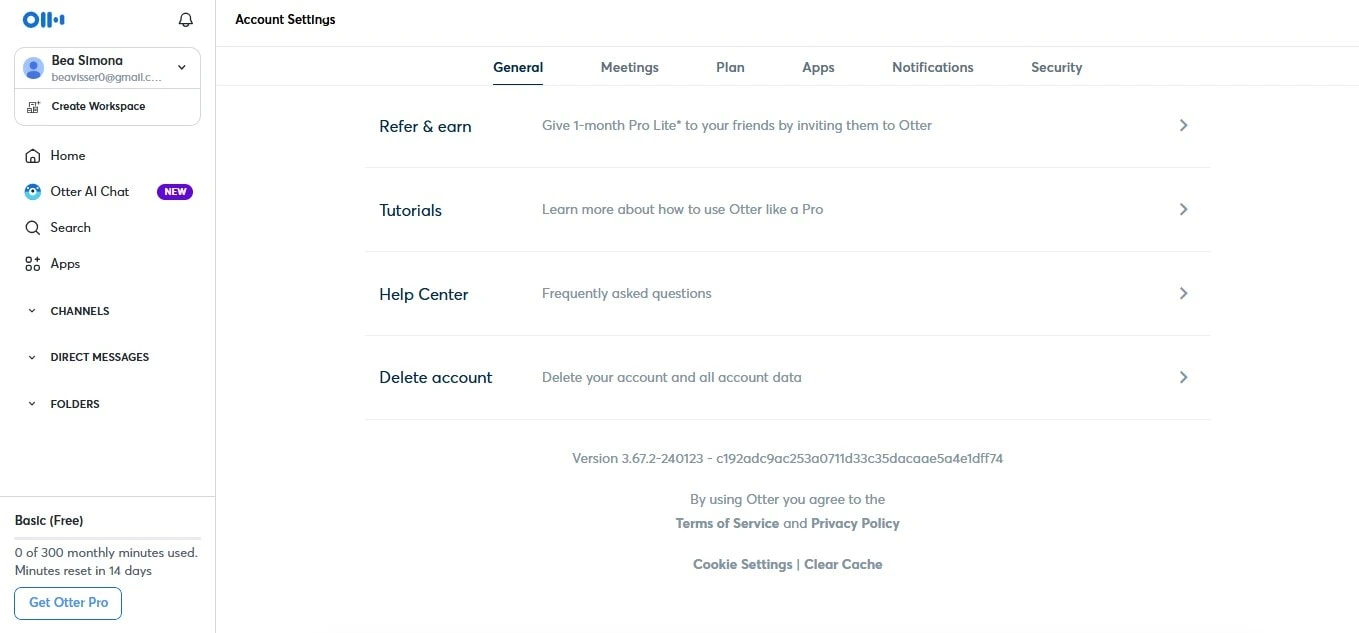The image size is (1359, 633).
Task: Select the General tab
Action: (x=518, y=68)
